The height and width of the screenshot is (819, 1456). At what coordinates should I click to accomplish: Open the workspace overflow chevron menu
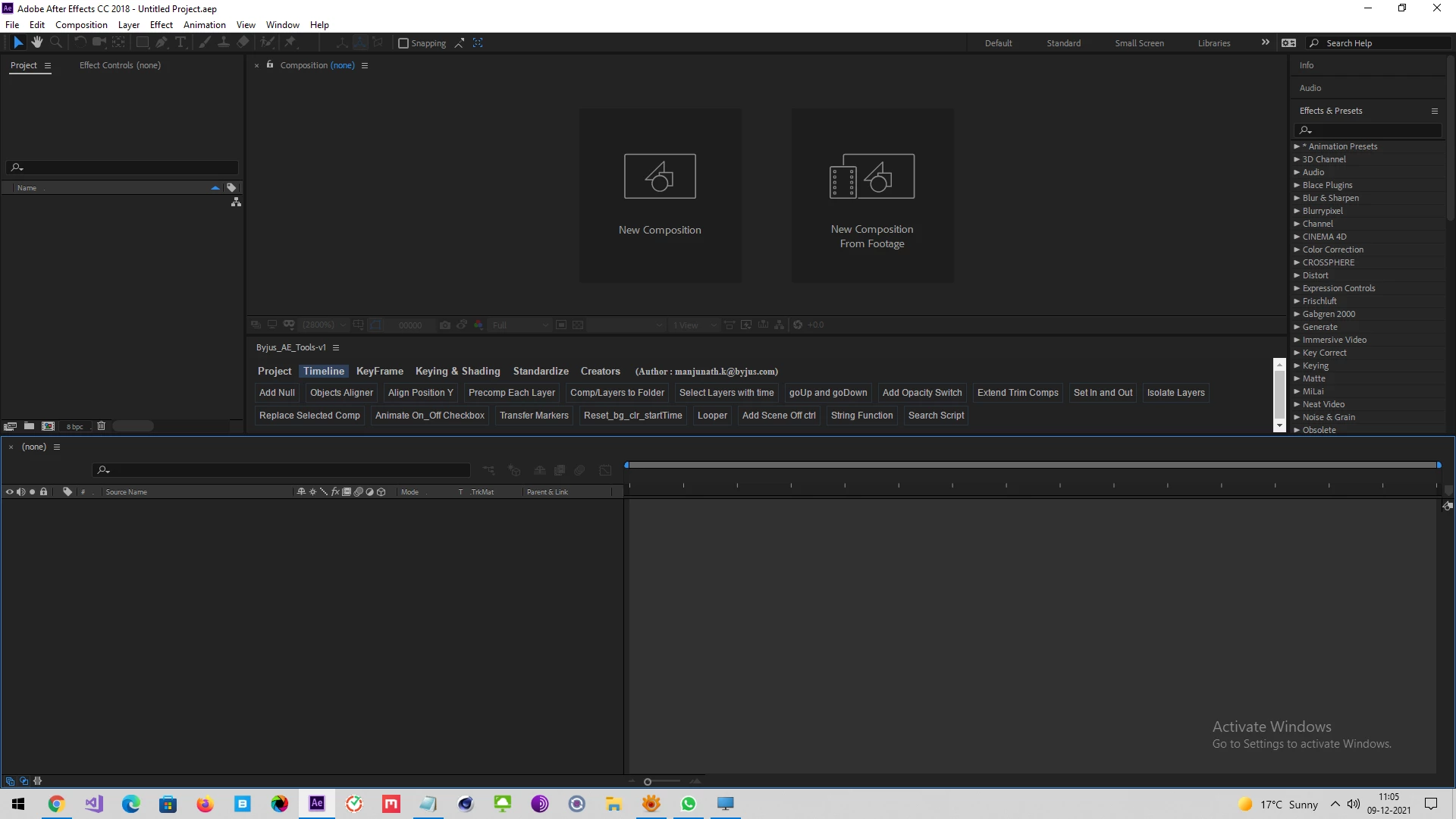click(1265, 42)
